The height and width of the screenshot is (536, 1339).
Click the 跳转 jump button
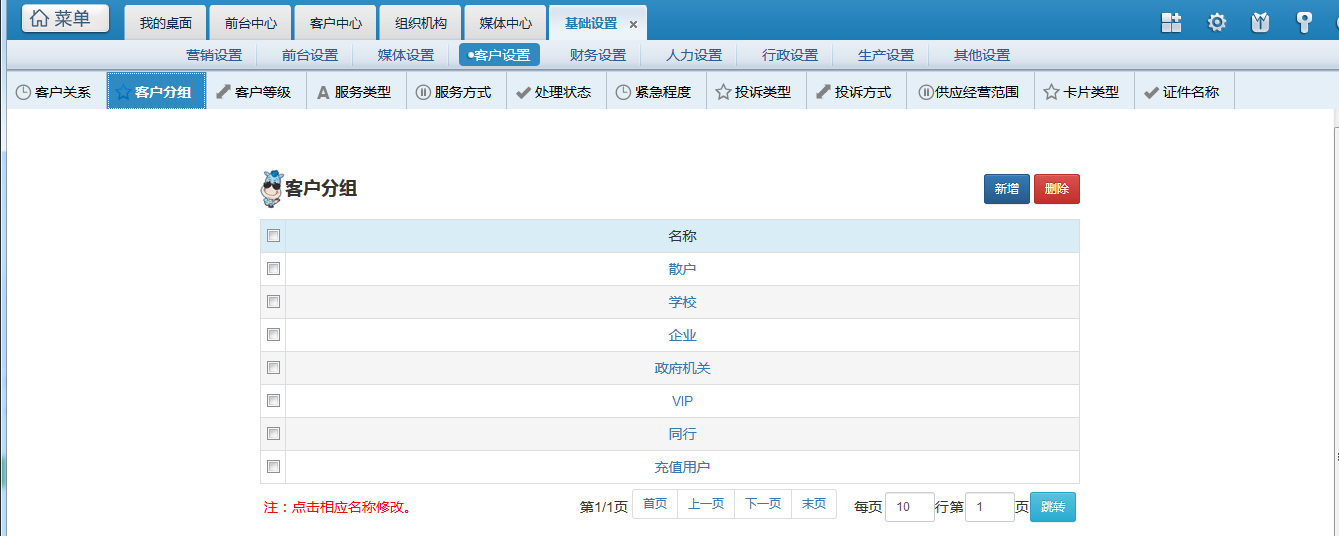[x=1053, y=507]
